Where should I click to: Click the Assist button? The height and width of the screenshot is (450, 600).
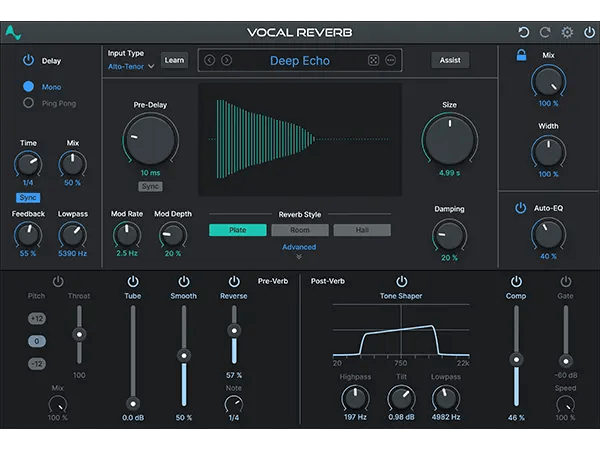(x=450, y=60)
